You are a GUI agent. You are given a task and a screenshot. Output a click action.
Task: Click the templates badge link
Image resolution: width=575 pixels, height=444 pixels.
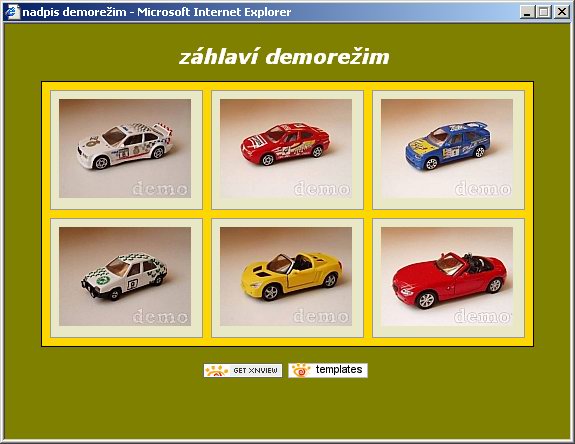pos(328,370)
